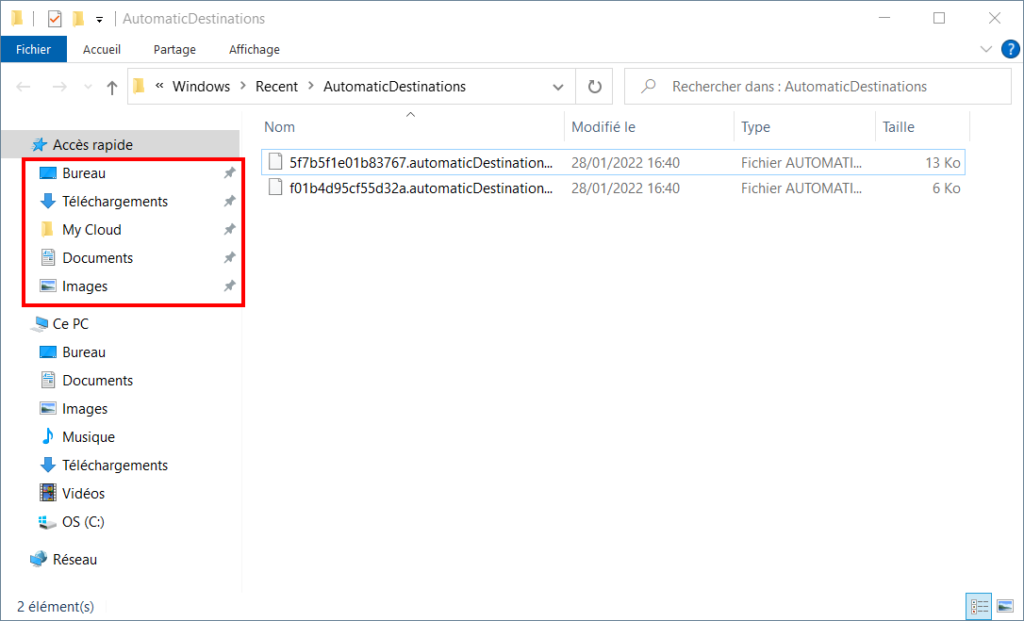Open Images under Ce PC
The width and height of the screenshot is (1024, 621).
(85, 409)
